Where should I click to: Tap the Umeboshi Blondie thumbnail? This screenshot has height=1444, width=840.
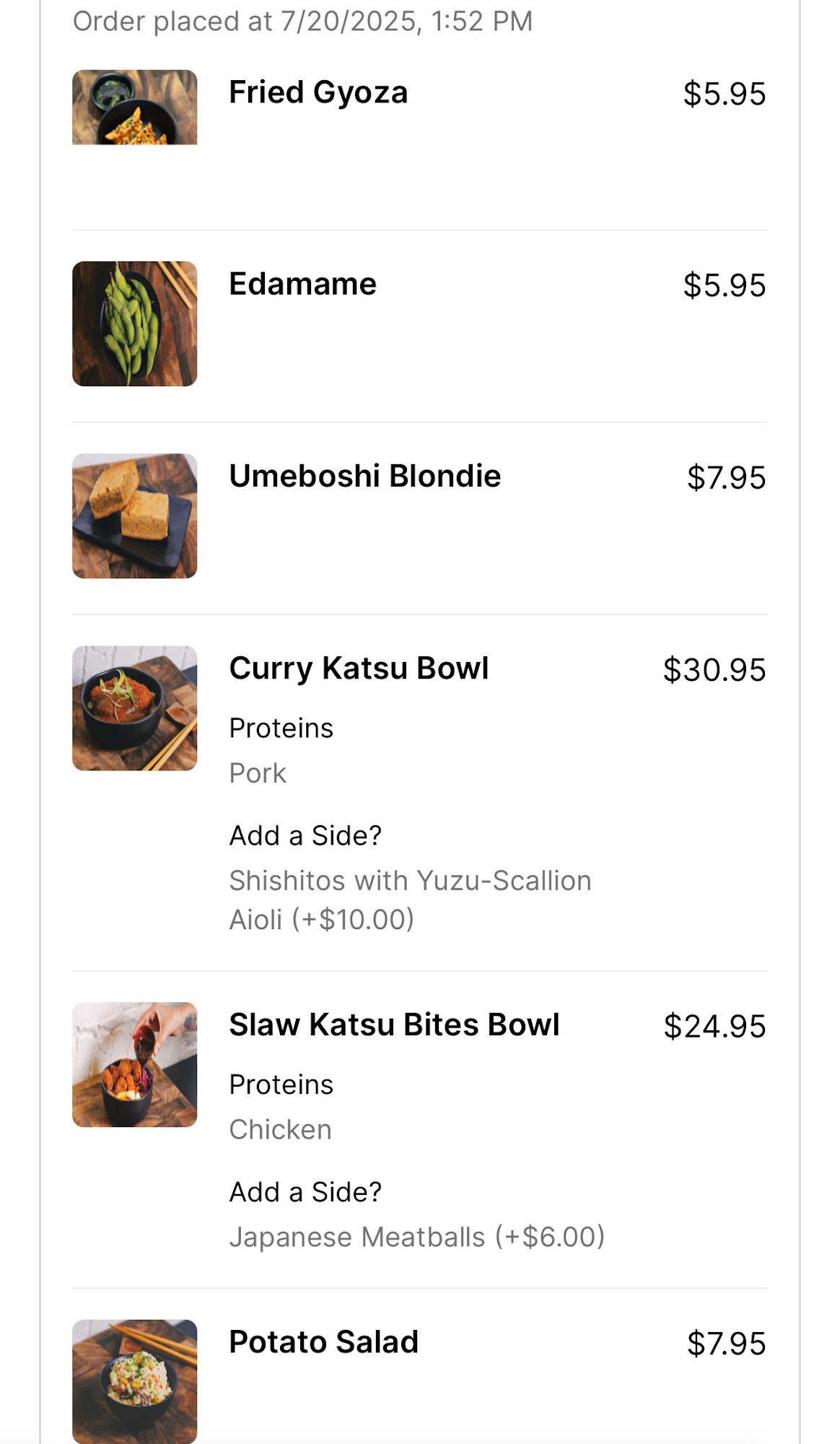(x=134, y=516)
